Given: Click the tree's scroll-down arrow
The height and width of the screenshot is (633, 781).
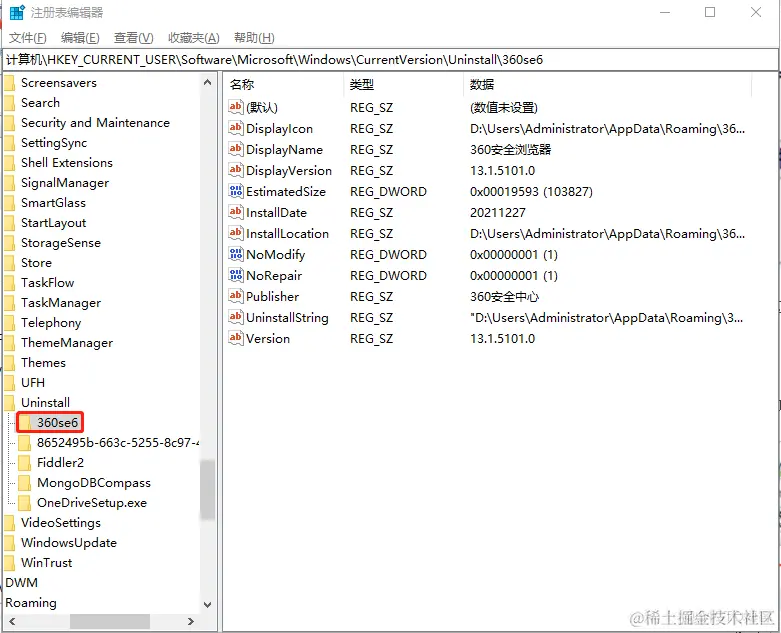Looking at the screenshot, I should point(208,605).
